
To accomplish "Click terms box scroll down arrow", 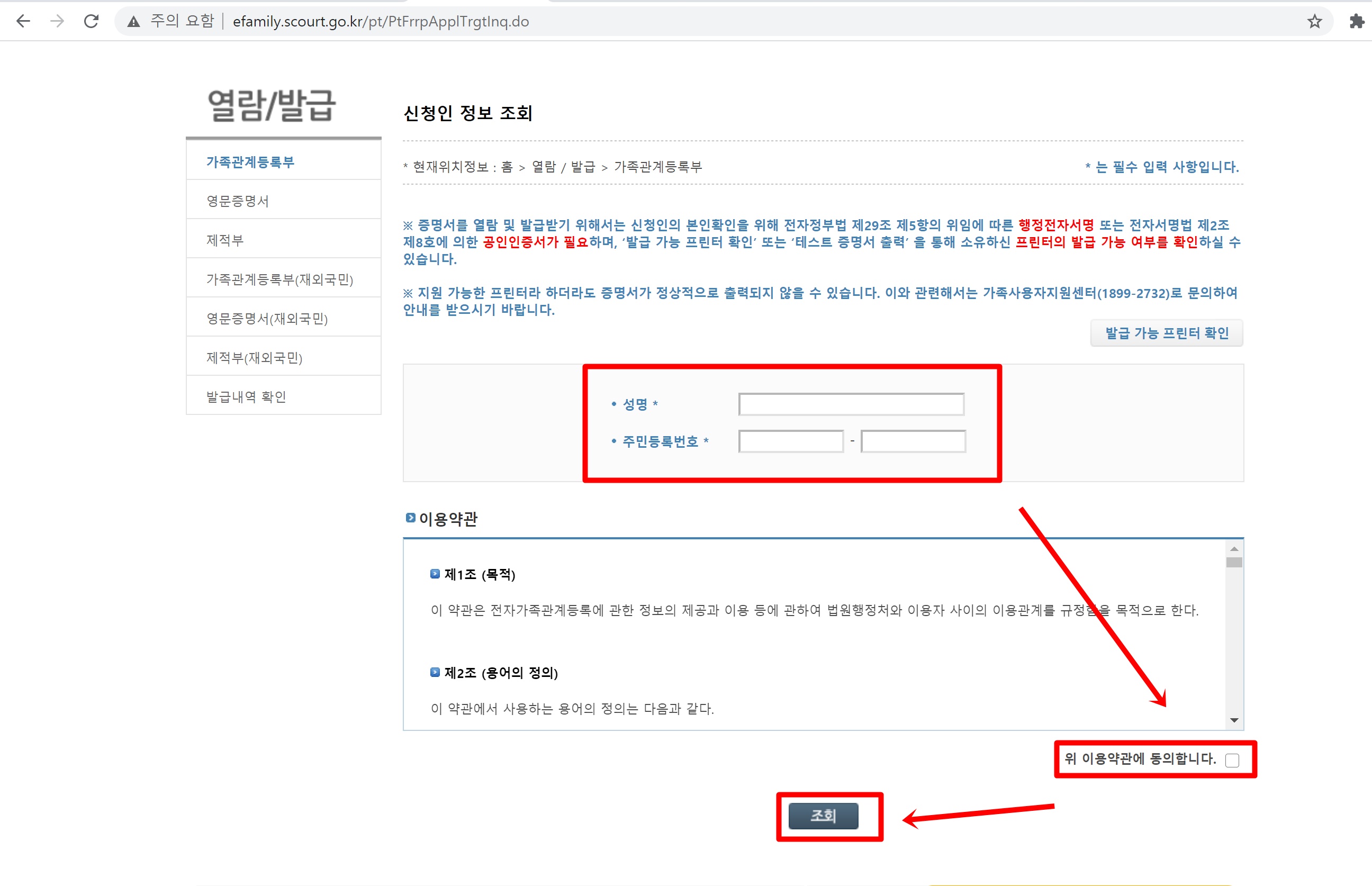I will click(1234, 720).
